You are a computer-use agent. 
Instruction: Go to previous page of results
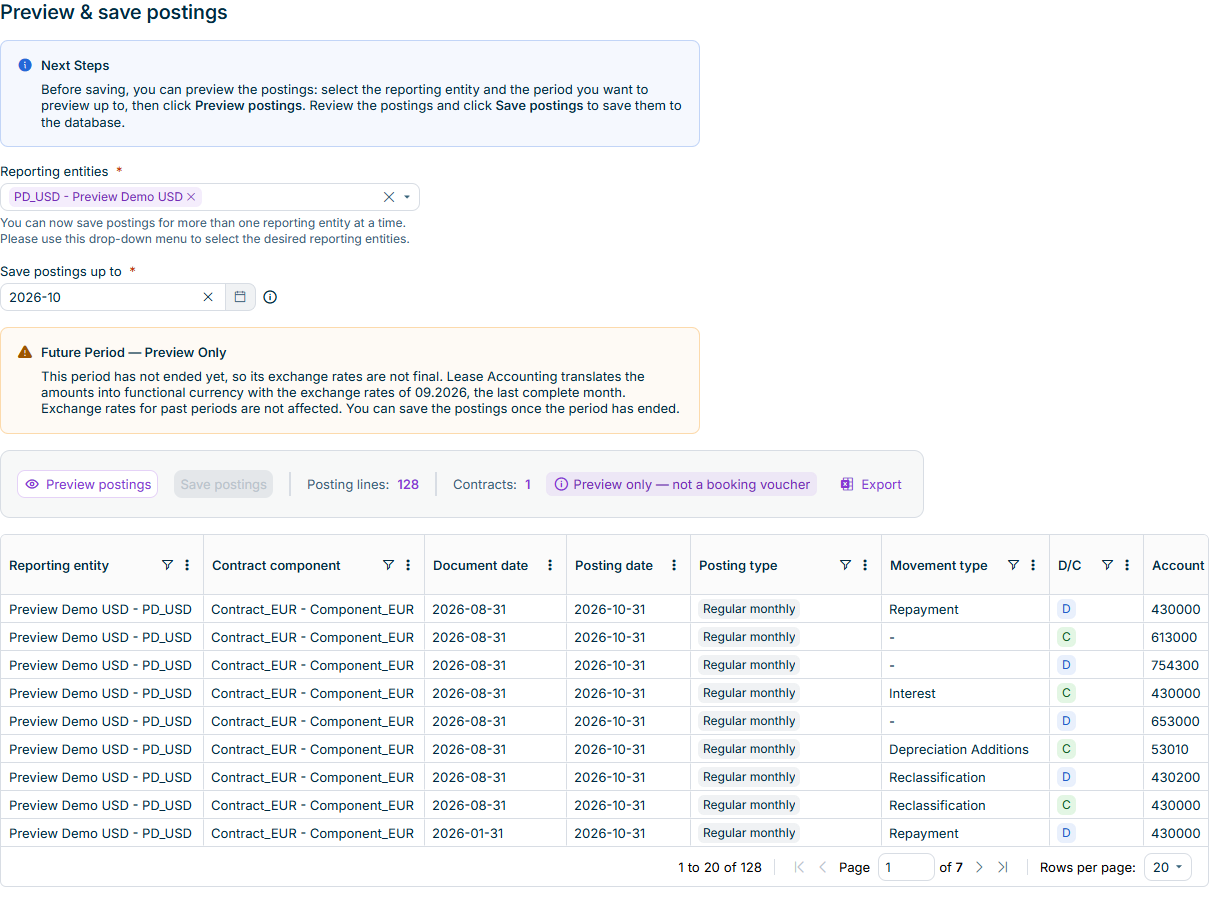[x=823, y=867]
